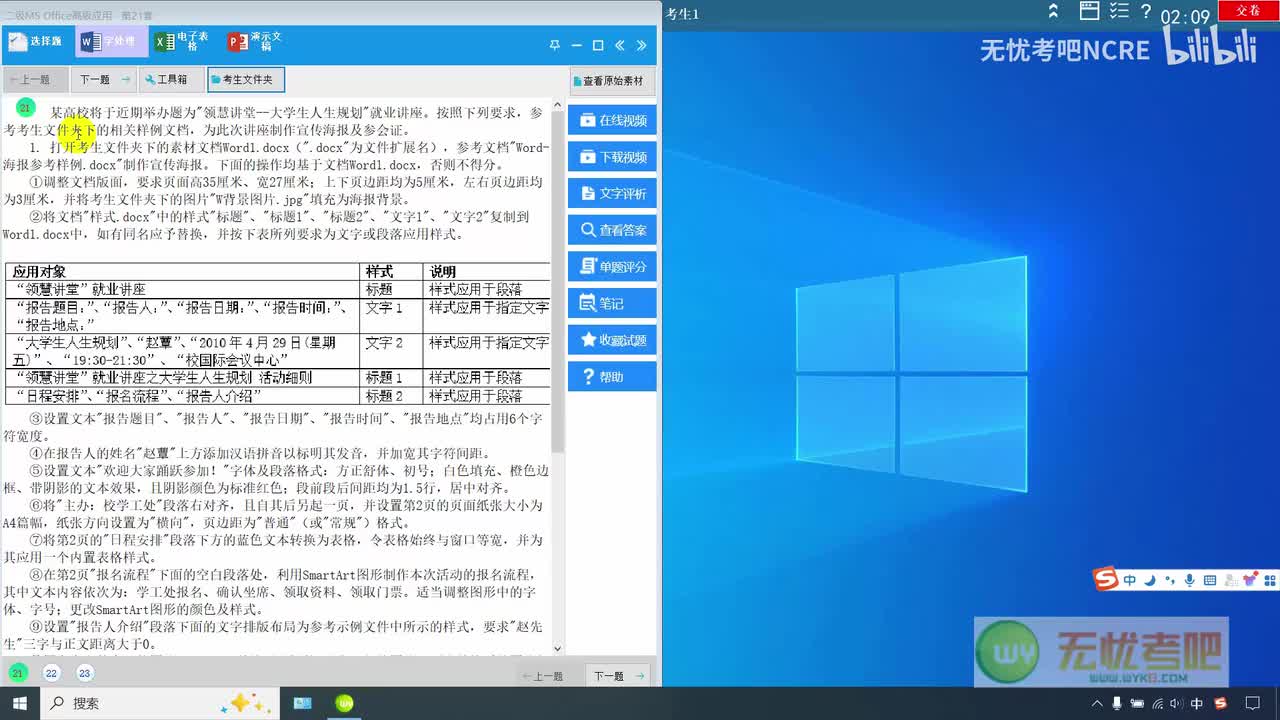Image resolution: width=1280 pixels, height=720 pixels.
Task: Click green WY app taskbar icon
Action: pyautogui.click(x=344, y=703)
